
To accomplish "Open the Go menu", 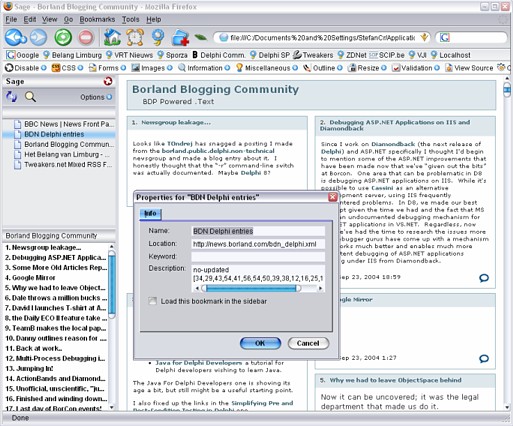I will (x=68, y=19).
